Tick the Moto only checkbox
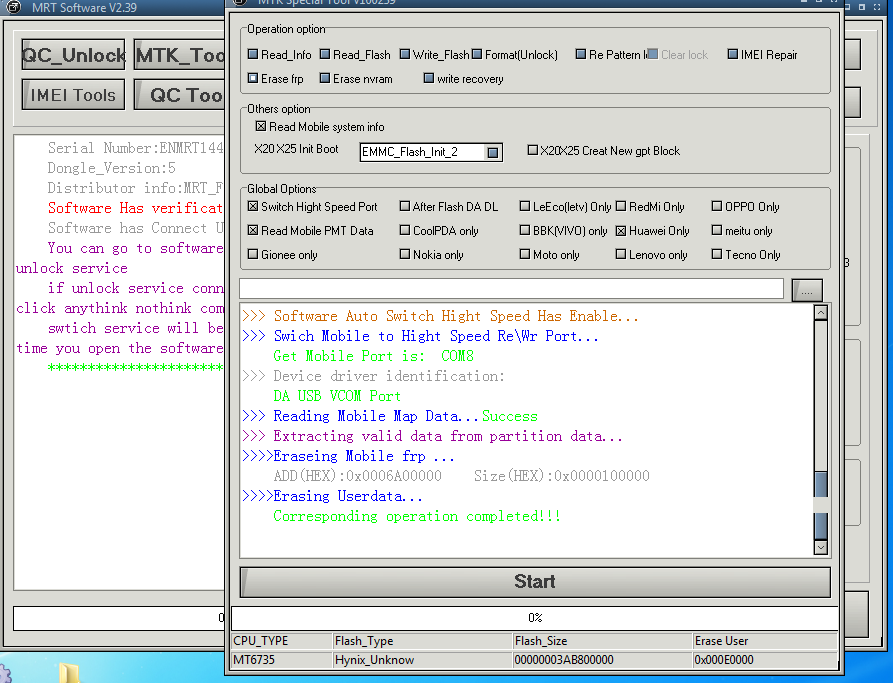Viewport: 893px width, 683px height. [x=525, y=255]
